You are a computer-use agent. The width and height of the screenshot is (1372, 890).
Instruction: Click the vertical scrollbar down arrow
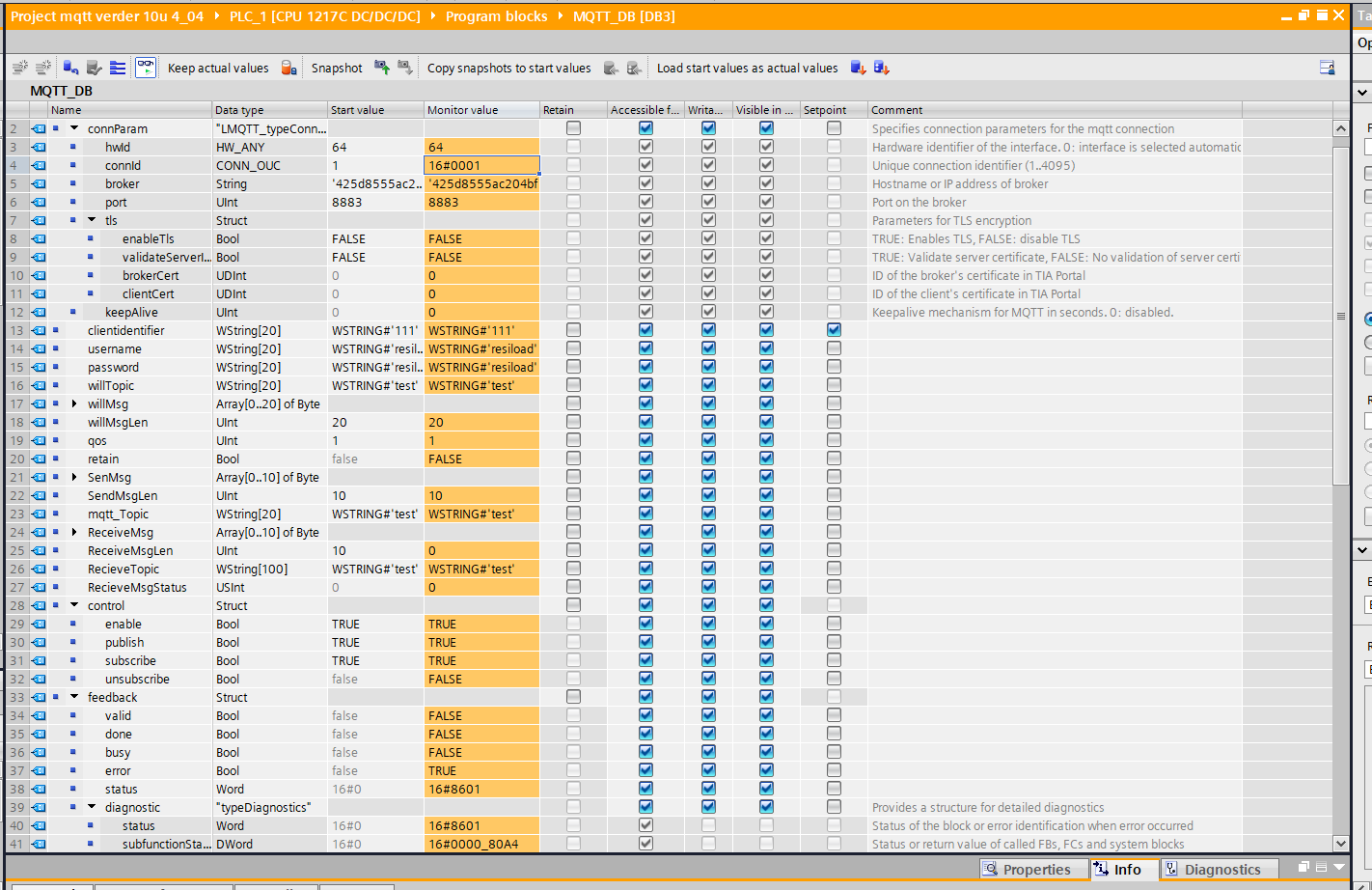click(1340, 844)
